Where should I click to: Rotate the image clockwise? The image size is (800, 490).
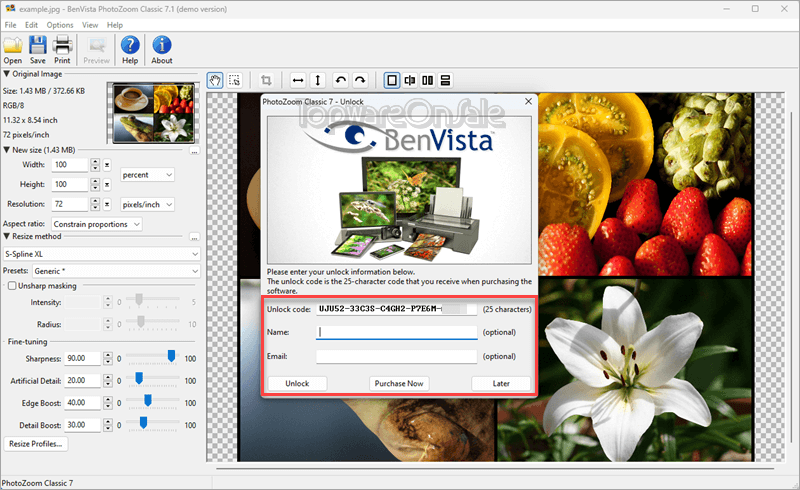pyautogui.click(x=360, y=80)
